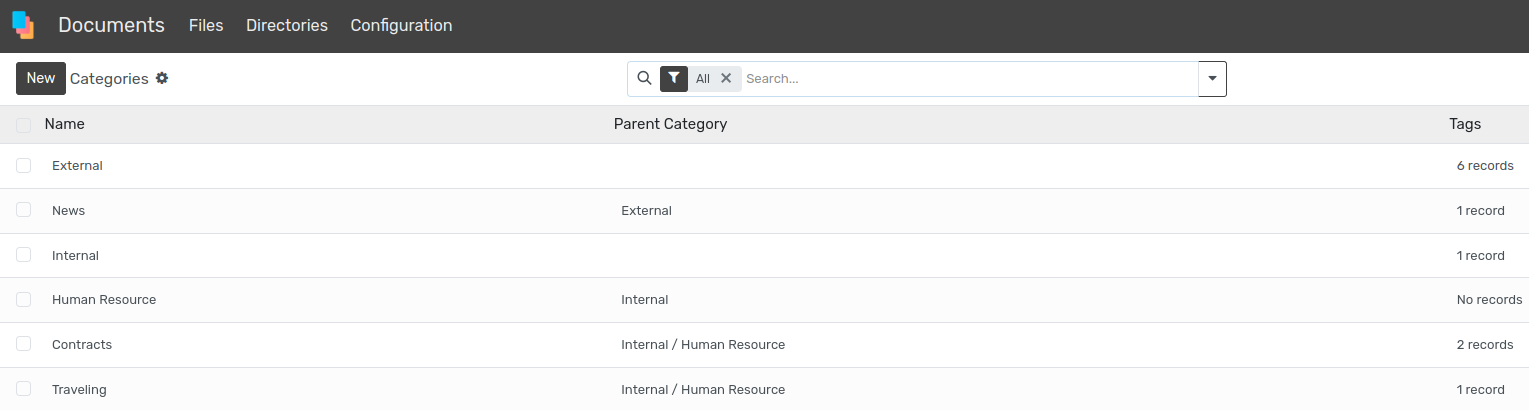Click News row's 1 record cell
Screen dimensions: 1529x410
click(1481, 211)
